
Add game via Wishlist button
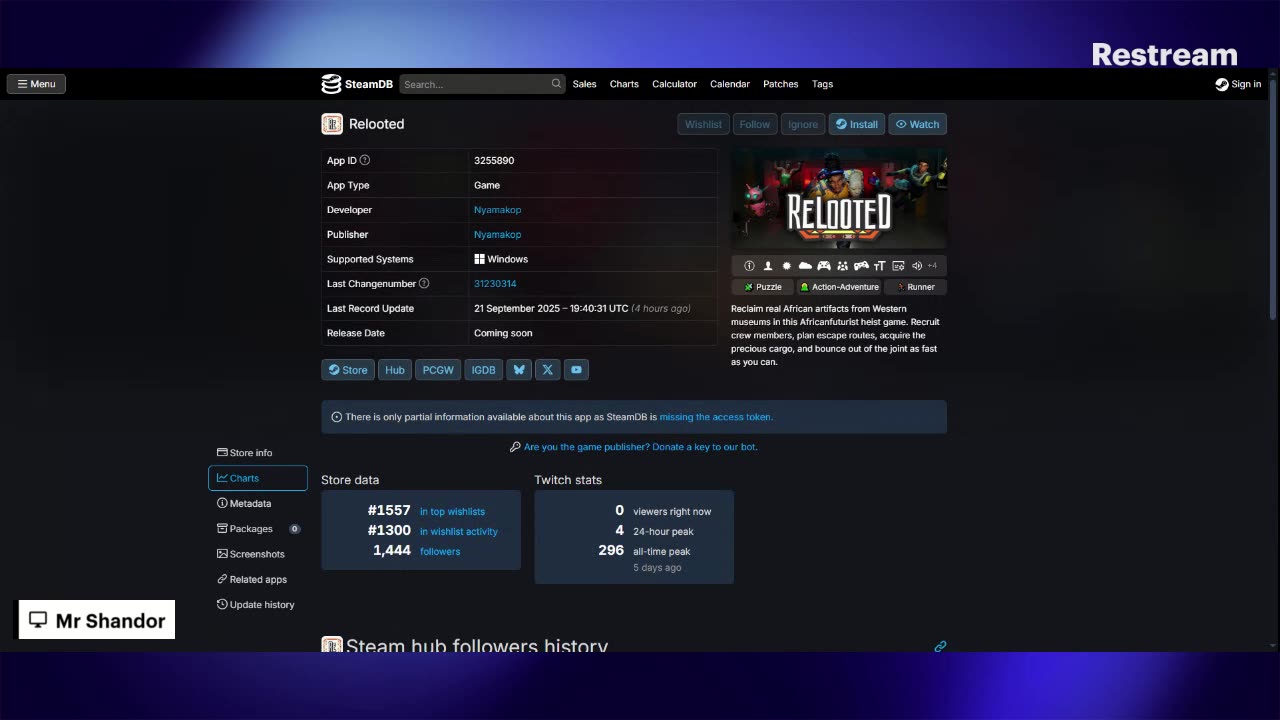pyautogui.click(x=703, y=124)
